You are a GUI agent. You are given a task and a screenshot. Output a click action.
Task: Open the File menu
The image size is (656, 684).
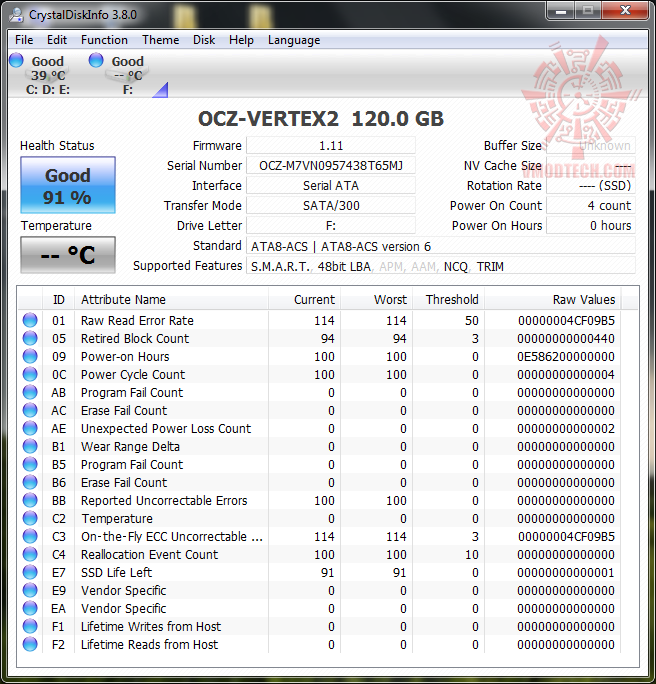coord(24,40)
